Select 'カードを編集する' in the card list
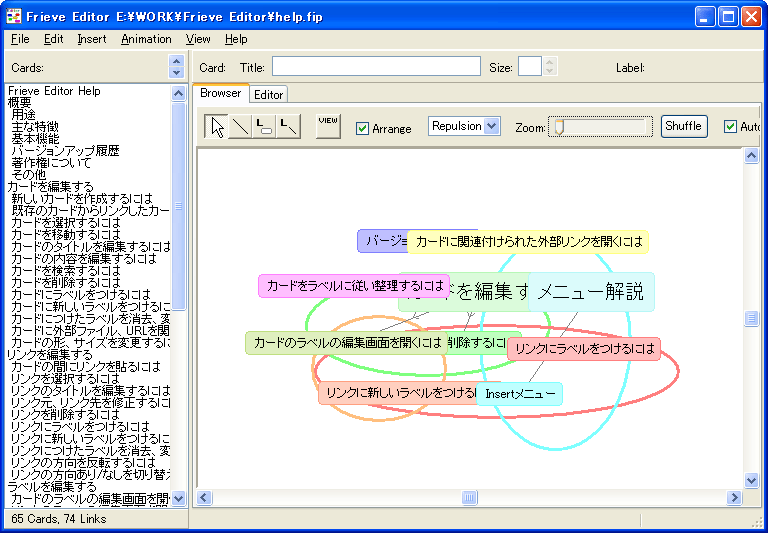Image resolution: width=768 pixels, height=533 pixels. 50,187
